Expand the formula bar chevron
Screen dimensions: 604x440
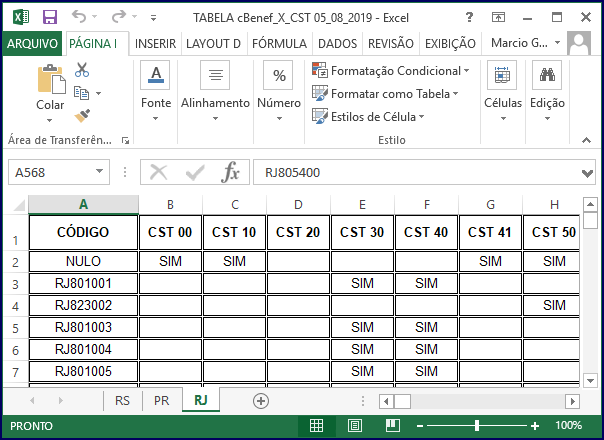click(587, 173)
